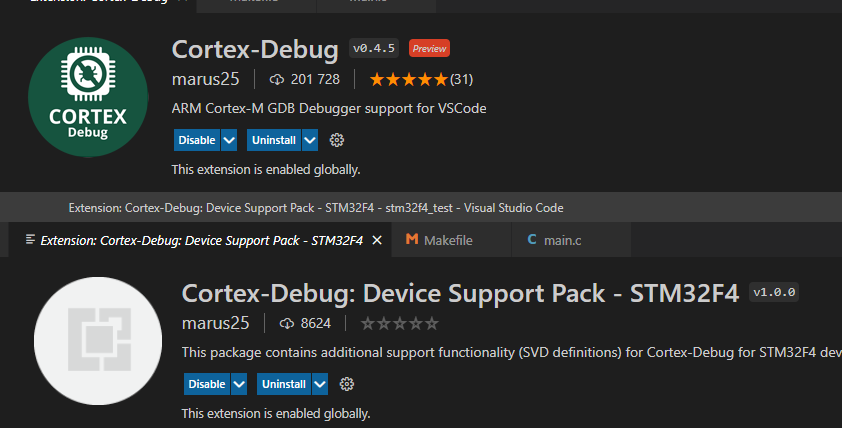
Task: Click 'This extension is enabled globally' under Cortex-Debug
Action: (x=266, y=170)
